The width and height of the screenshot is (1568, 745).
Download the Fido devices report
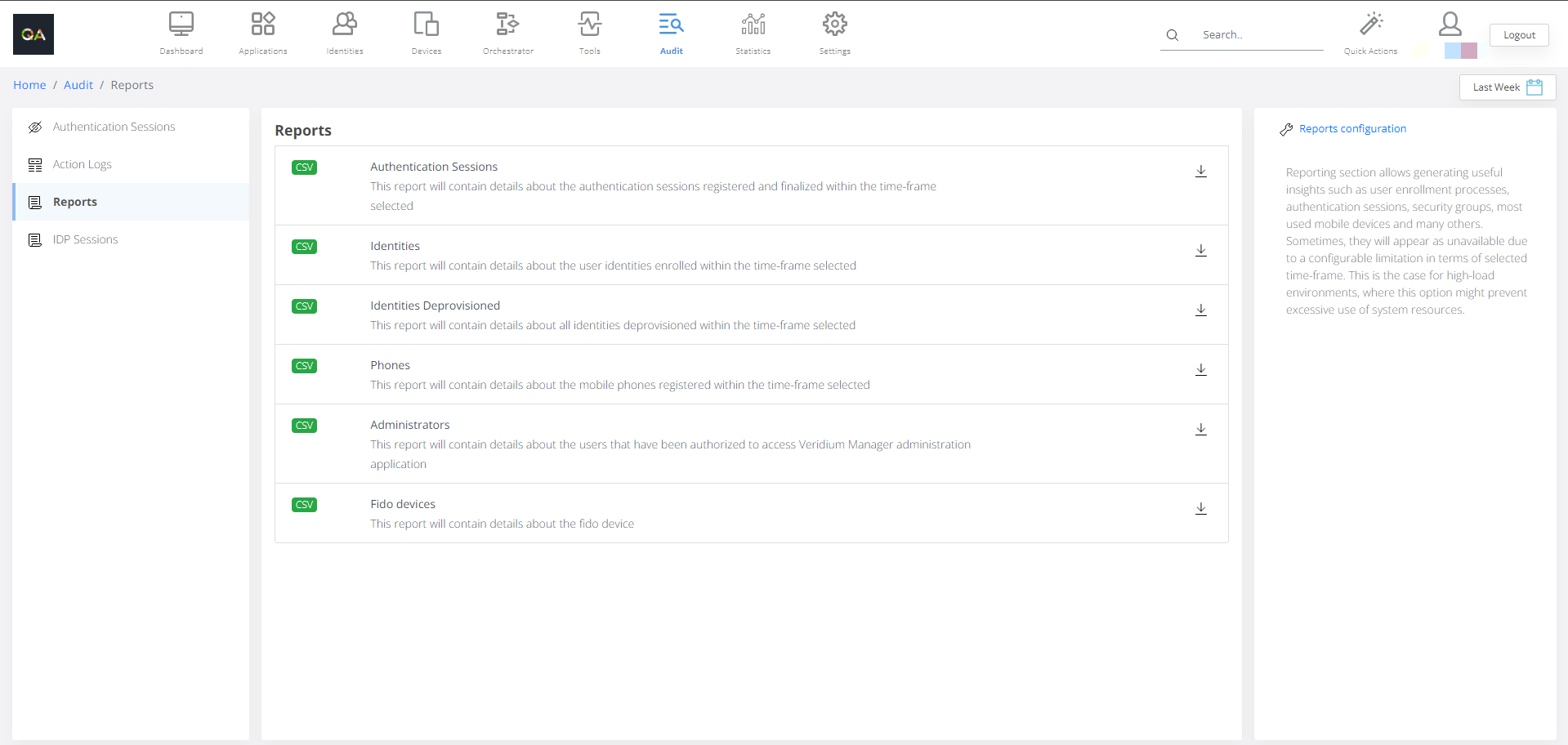[1200, 509]
